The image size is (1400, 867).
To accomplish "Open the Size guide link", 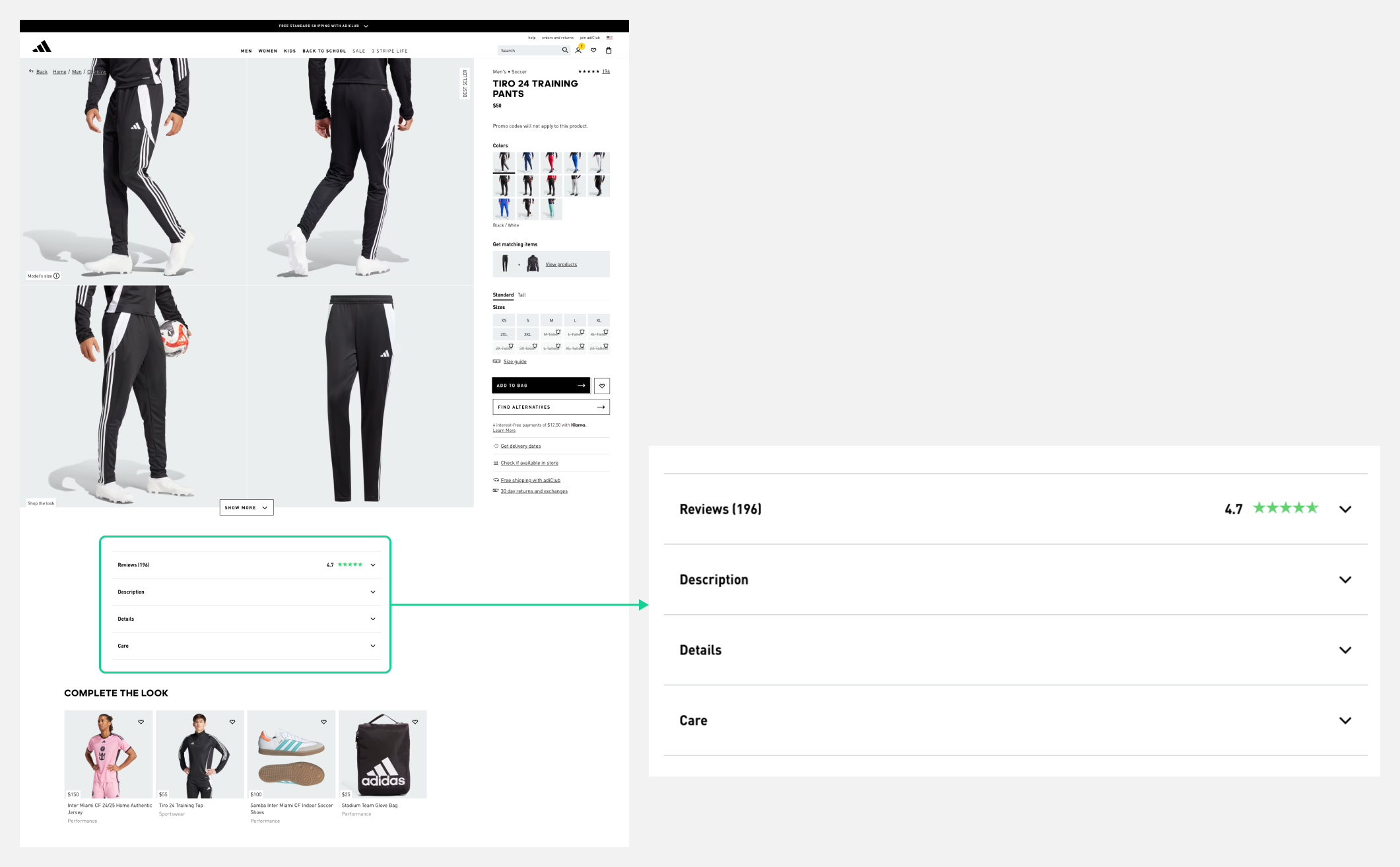I will 515,362.
